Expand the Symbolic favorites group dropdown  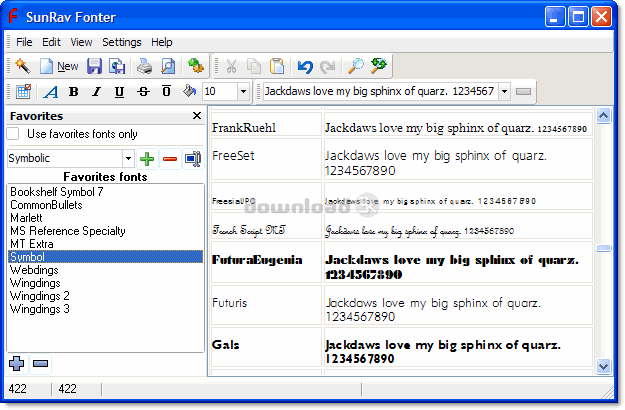point(128,158)
